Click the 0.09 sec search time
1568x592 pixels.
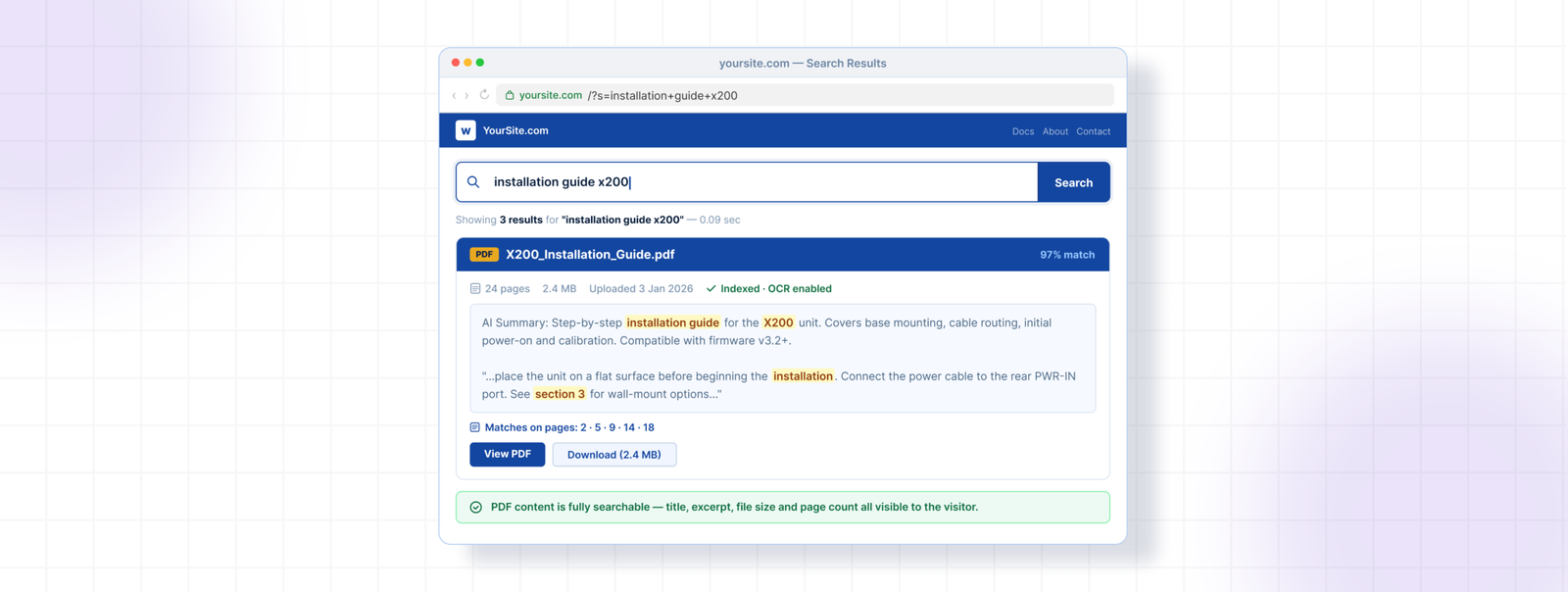tap(720, 220)
